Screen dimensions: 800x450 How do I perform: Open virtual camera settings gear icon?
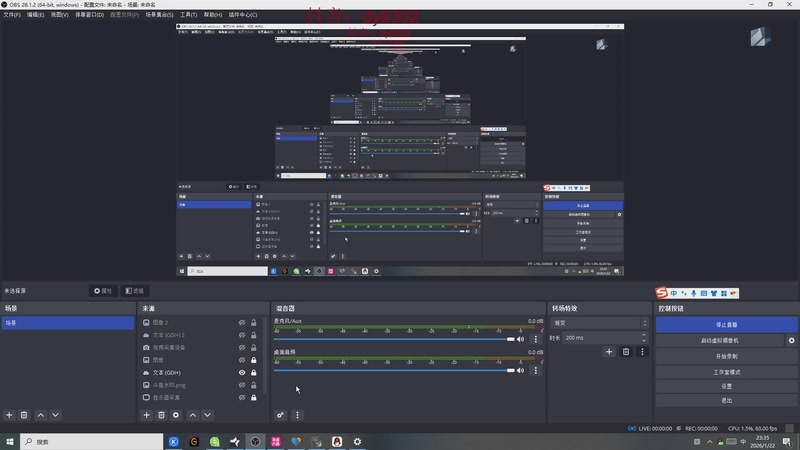click(791, 340)
